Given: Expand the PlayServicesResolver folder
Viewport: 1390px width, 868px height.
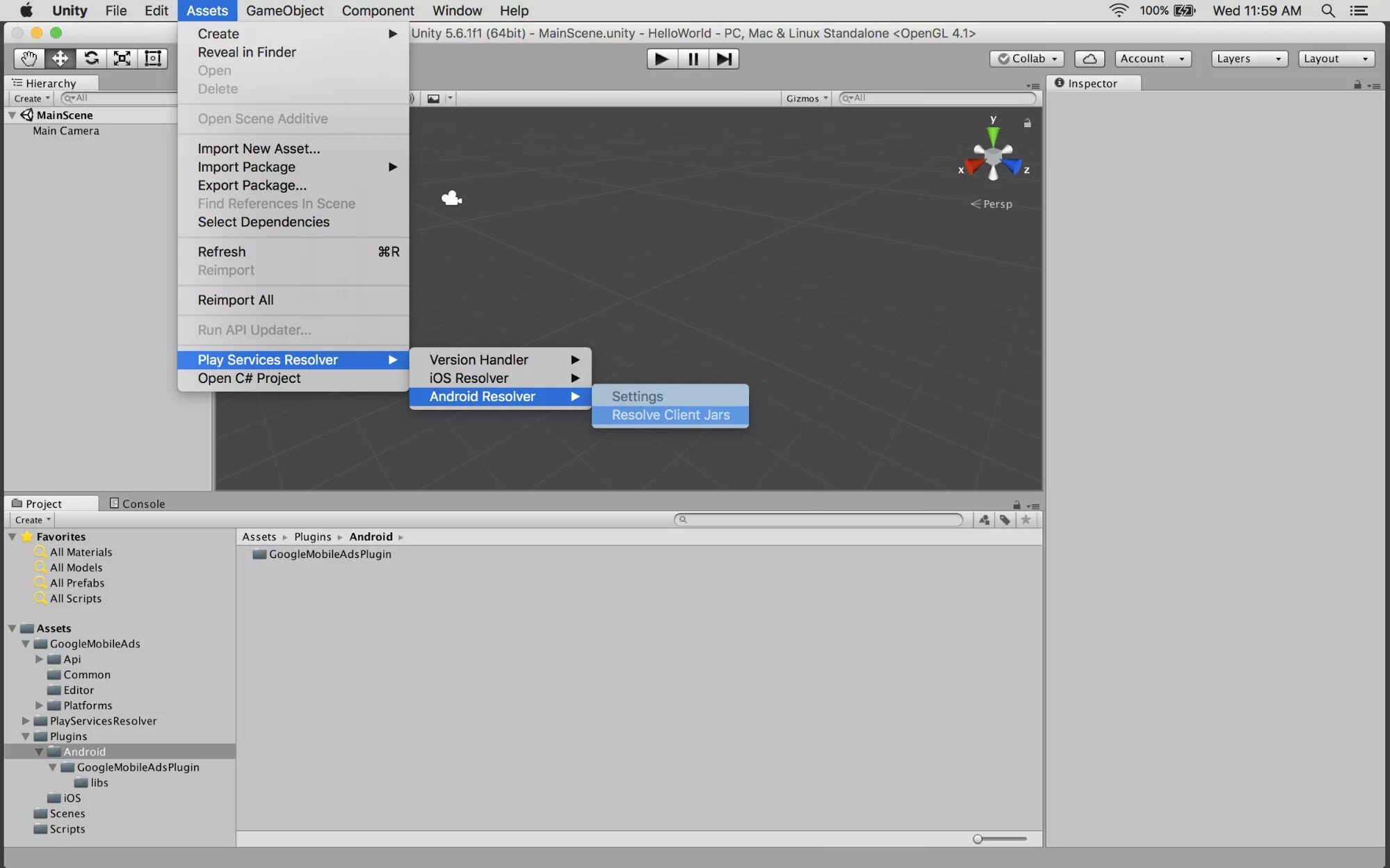Looking at the screenshot, I should tap(26, 721).
